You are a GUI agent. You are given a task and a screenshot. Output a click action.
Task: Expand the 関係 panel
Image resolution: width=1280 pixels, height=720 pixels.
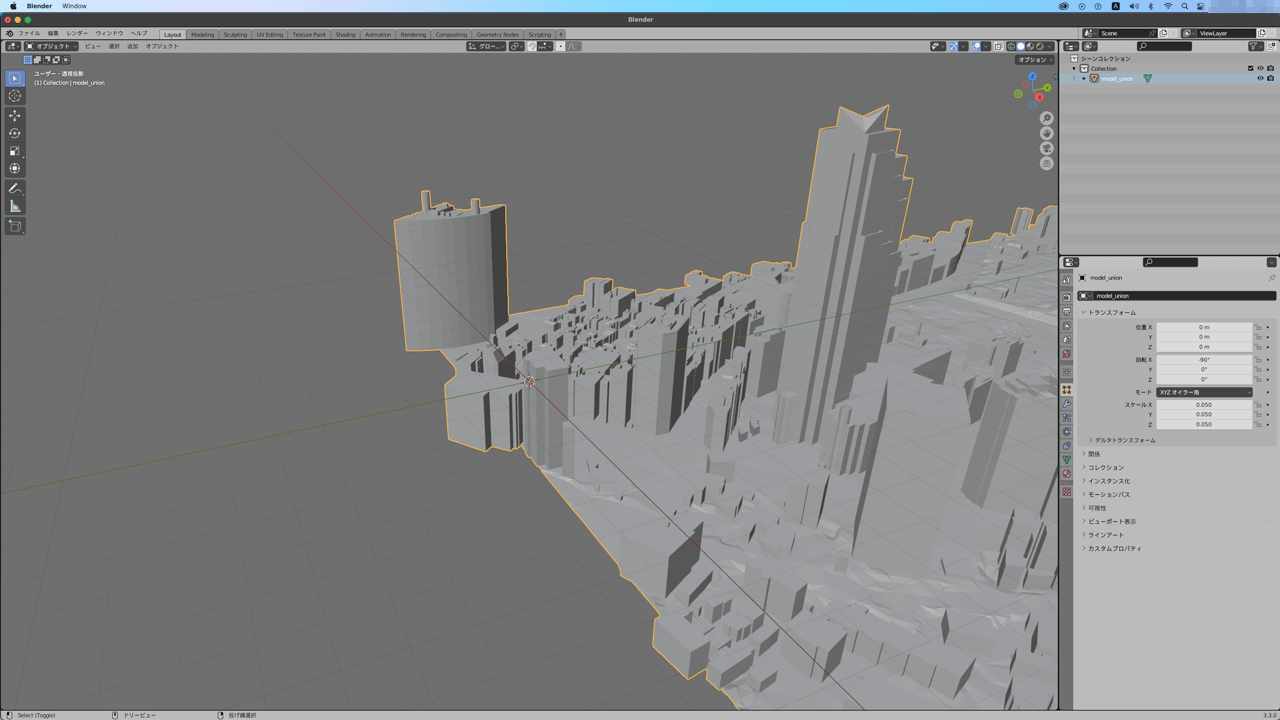[x=1092, y=454]
